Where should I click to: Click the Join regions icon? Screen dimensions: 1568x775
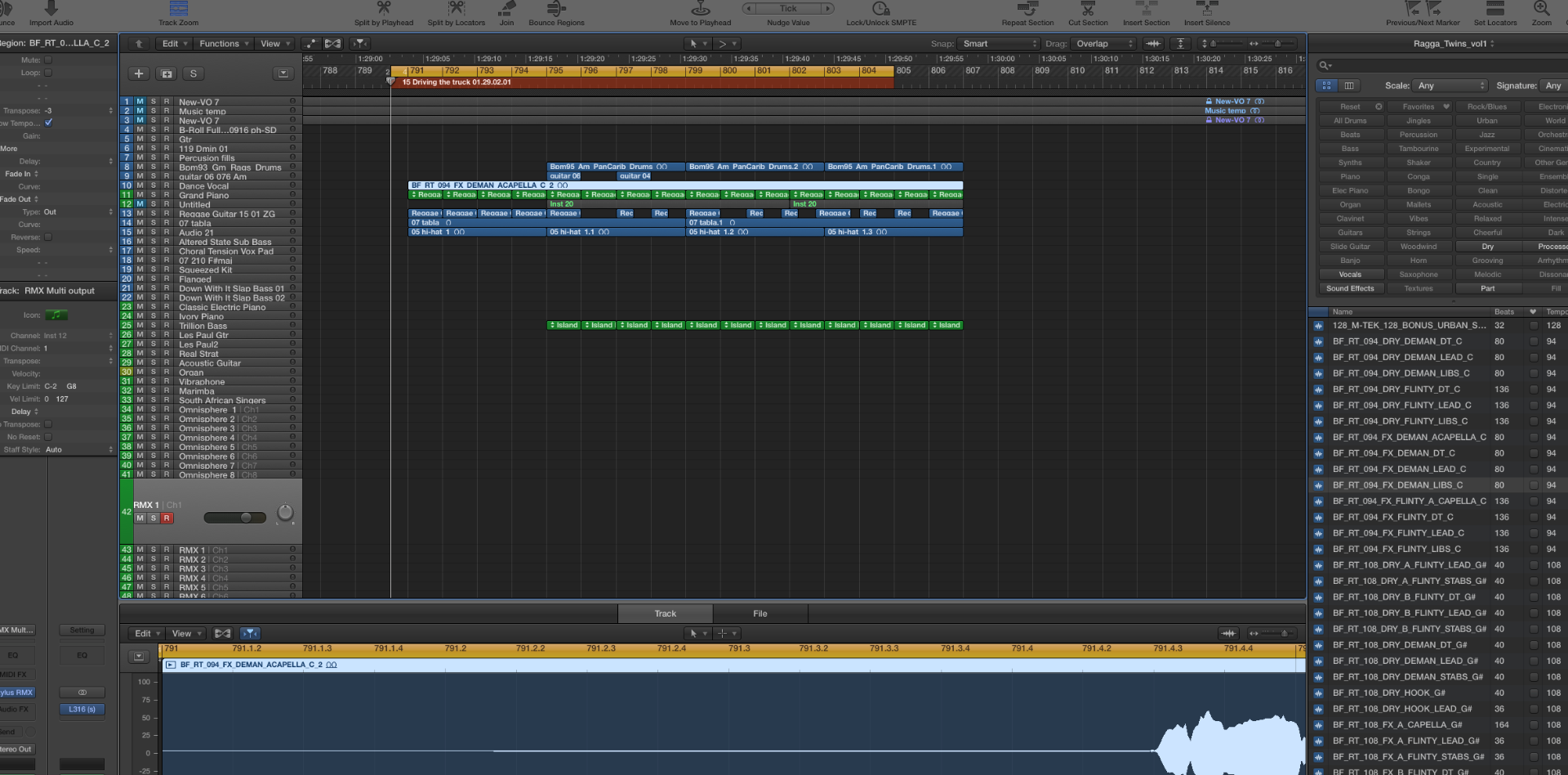click(x=506, y=8)
